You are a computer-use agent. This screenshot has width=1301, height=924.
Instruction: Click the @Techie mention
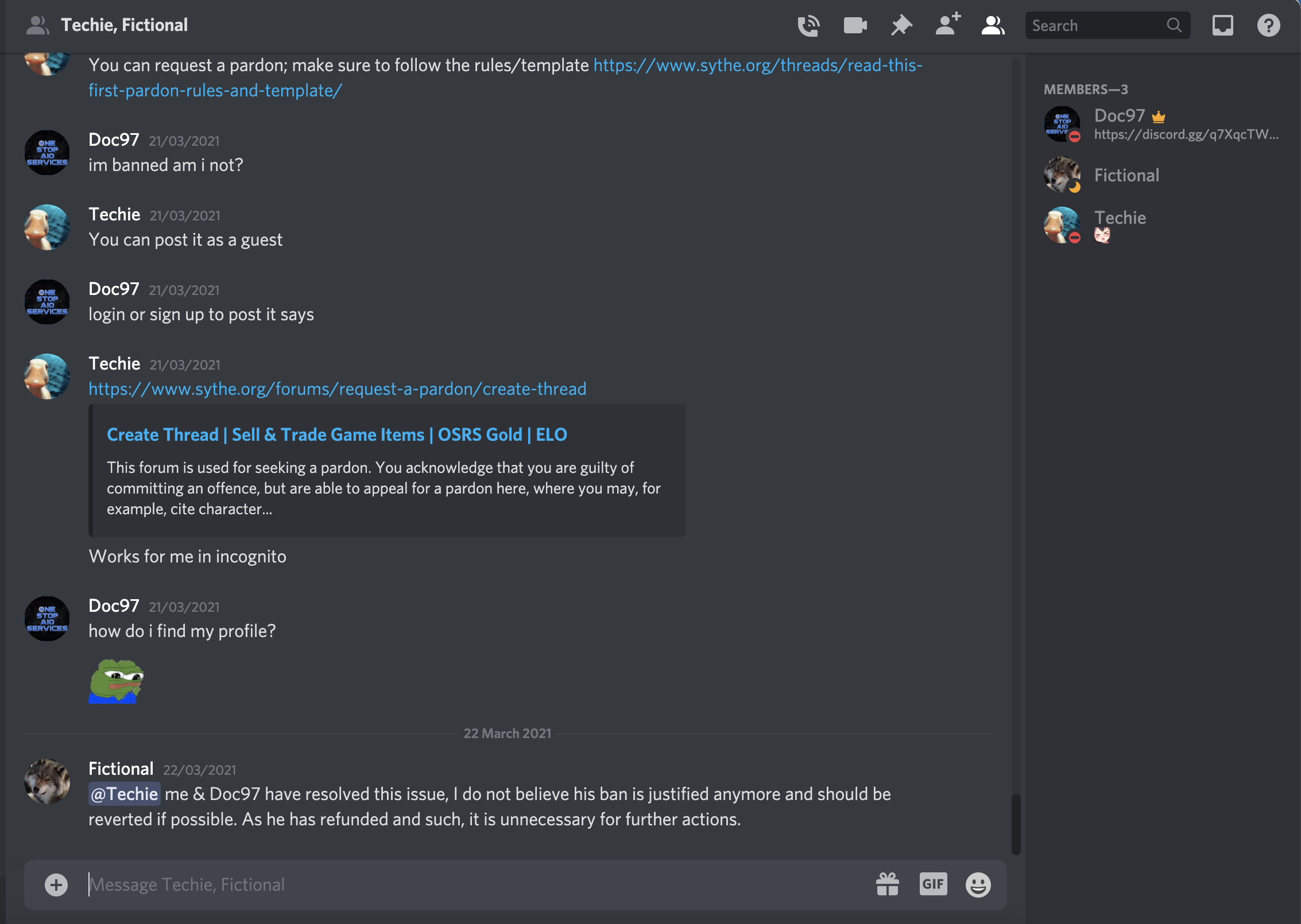[124, 794]
